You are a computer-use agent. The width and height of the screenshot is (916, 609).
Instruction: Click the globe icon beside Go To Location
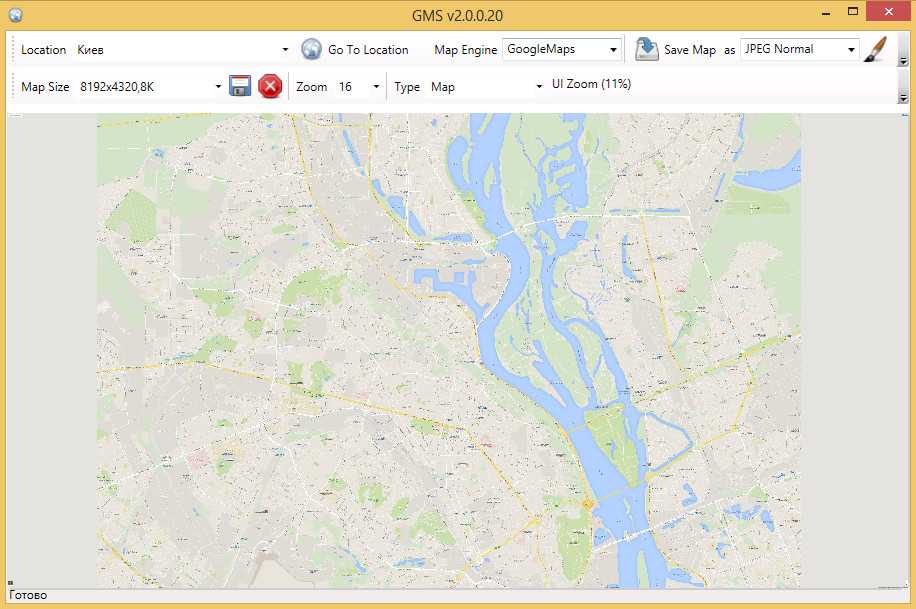point(311,49)
